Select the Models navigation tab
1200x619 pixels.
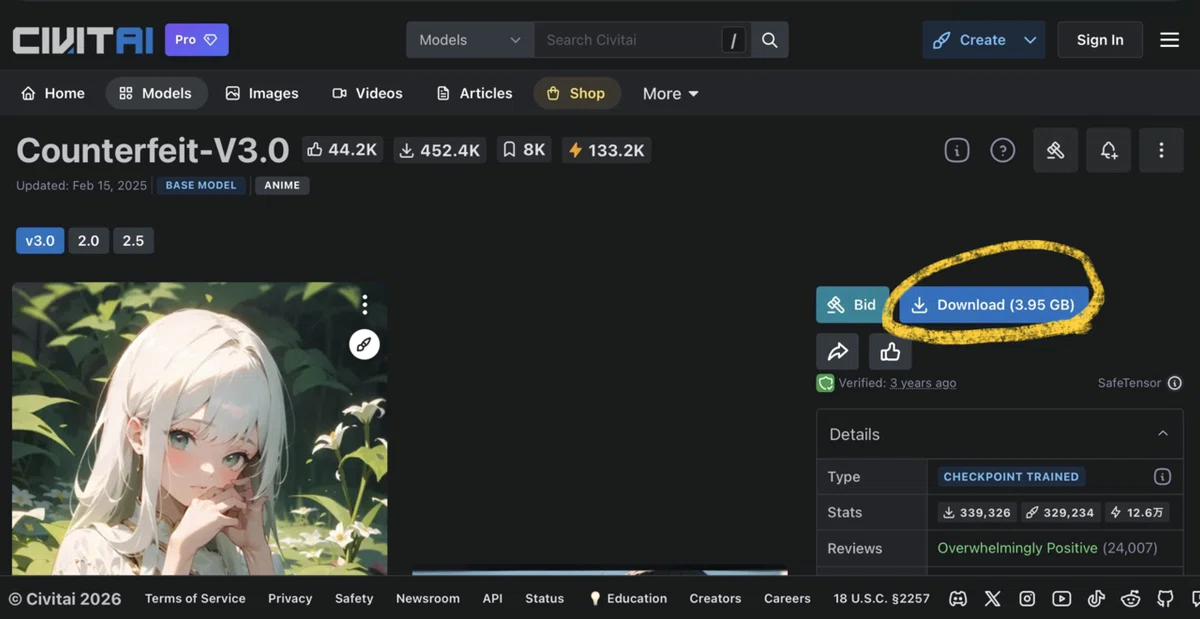click(x=156, y=93)
